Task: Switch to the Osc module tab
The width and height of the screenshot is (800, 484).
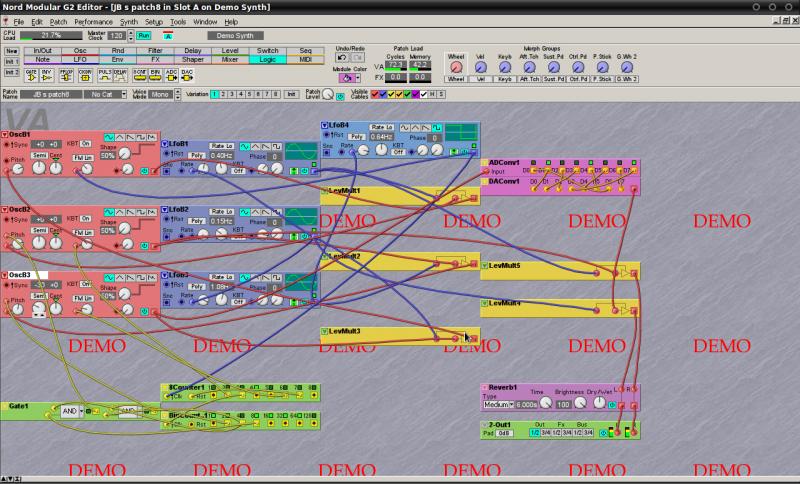Action: pos(80,51)
